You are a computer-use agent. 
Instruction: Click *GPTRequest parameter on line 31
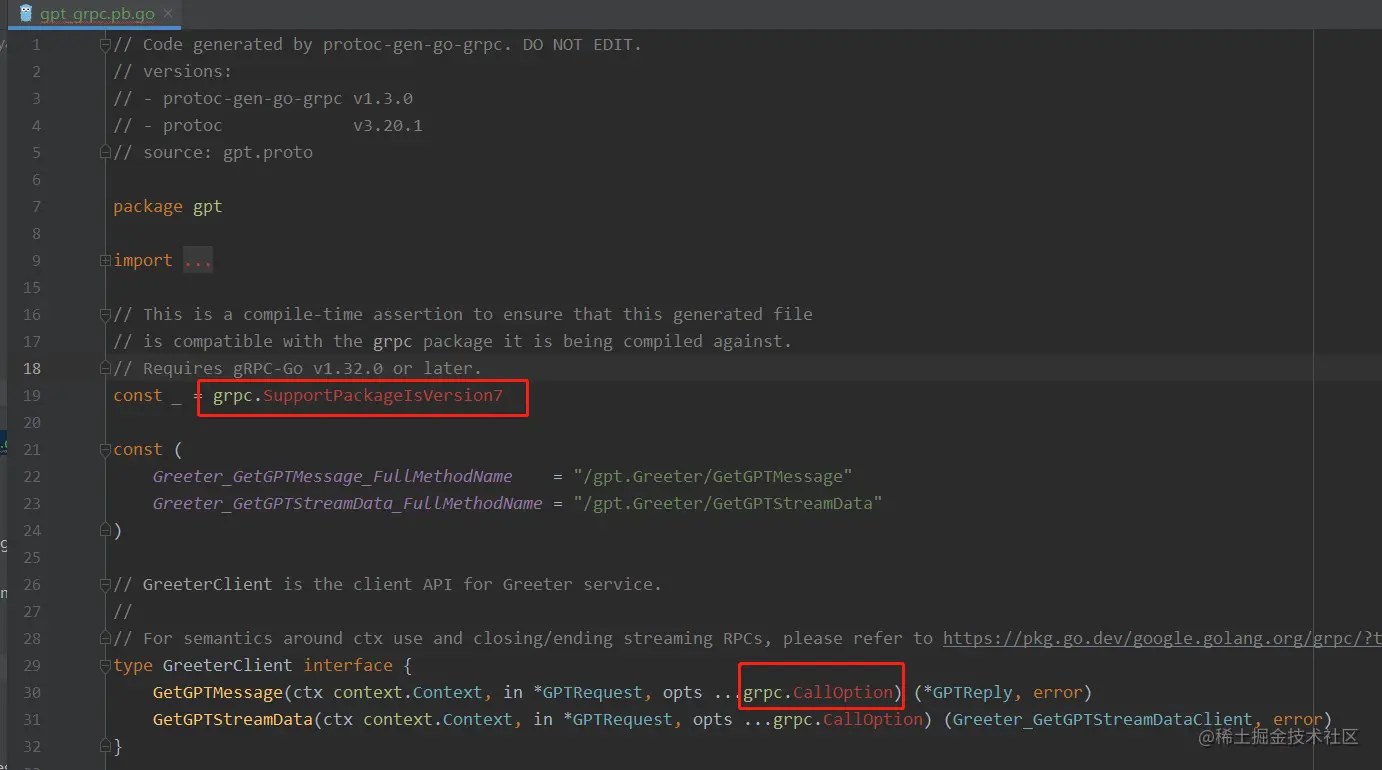618,719
